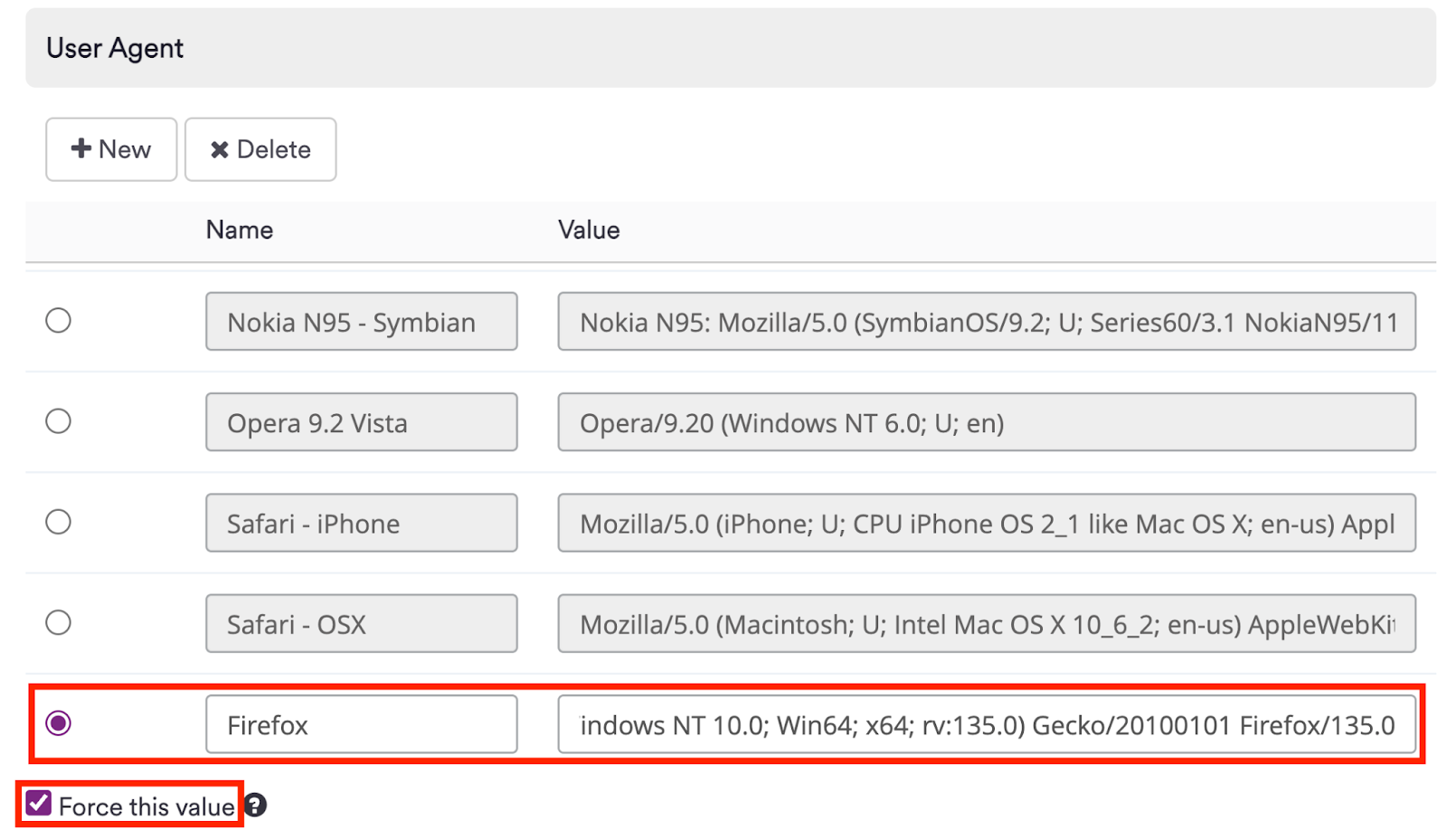This screenshot has width=1447, height=840.
Task: Open the help tooltip question mark icon
Action: point(256,805)
